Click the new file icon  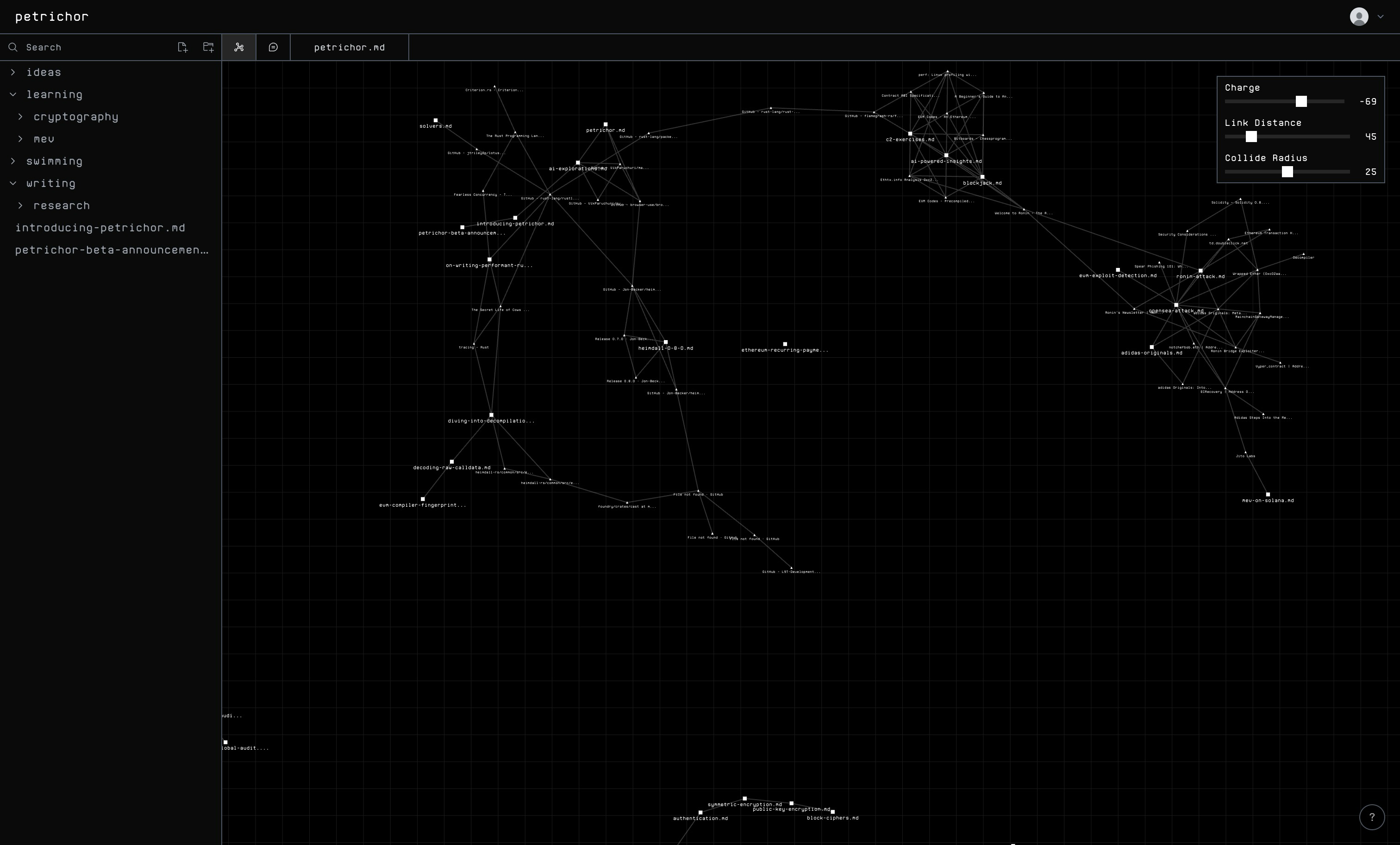pyautogui.click(x=182, y=47)
